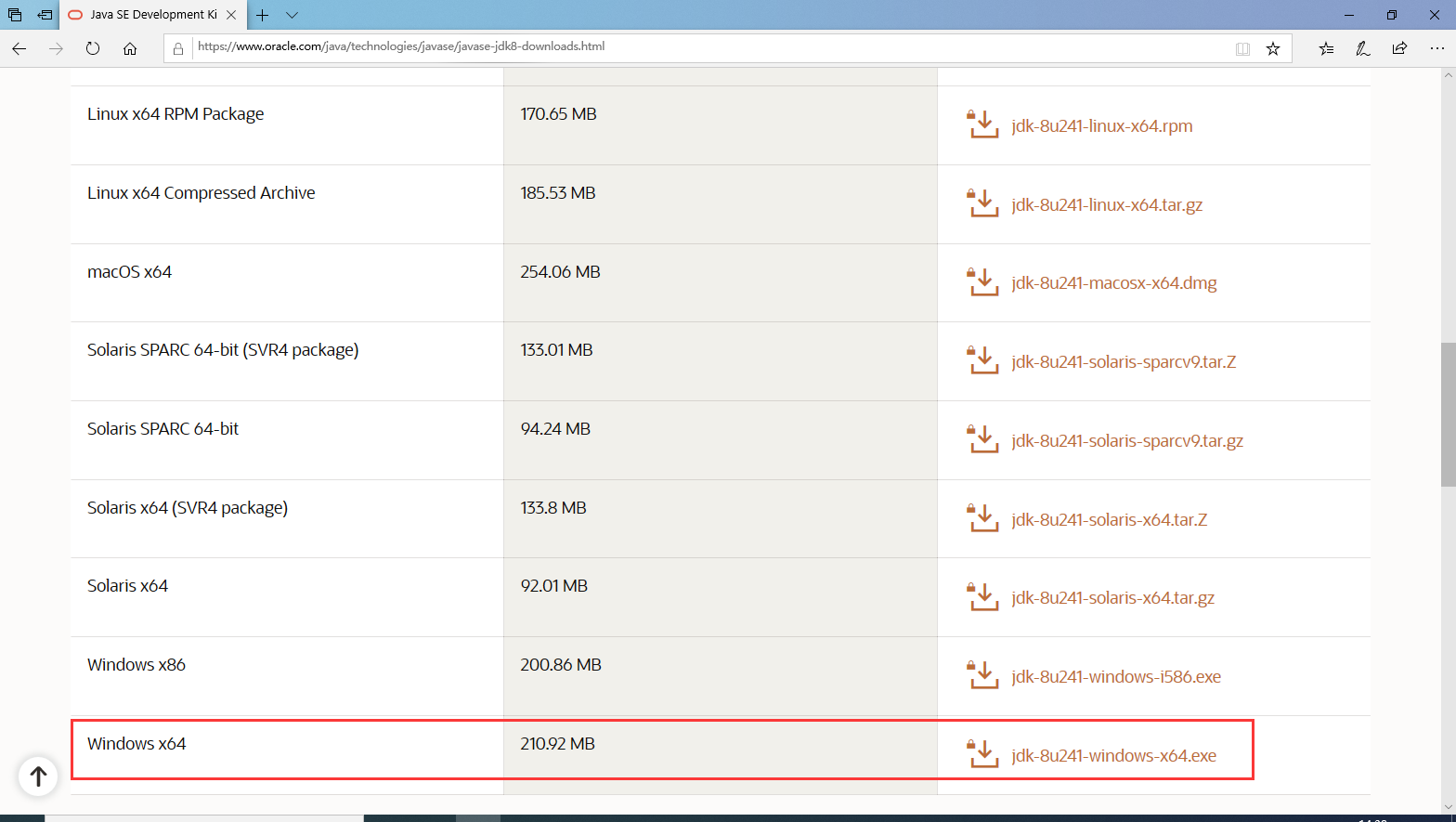Download jdk-8u241-solaris-x64.tar.Z link
This screenshot has height=822, width=1456.
(1110, 520)
